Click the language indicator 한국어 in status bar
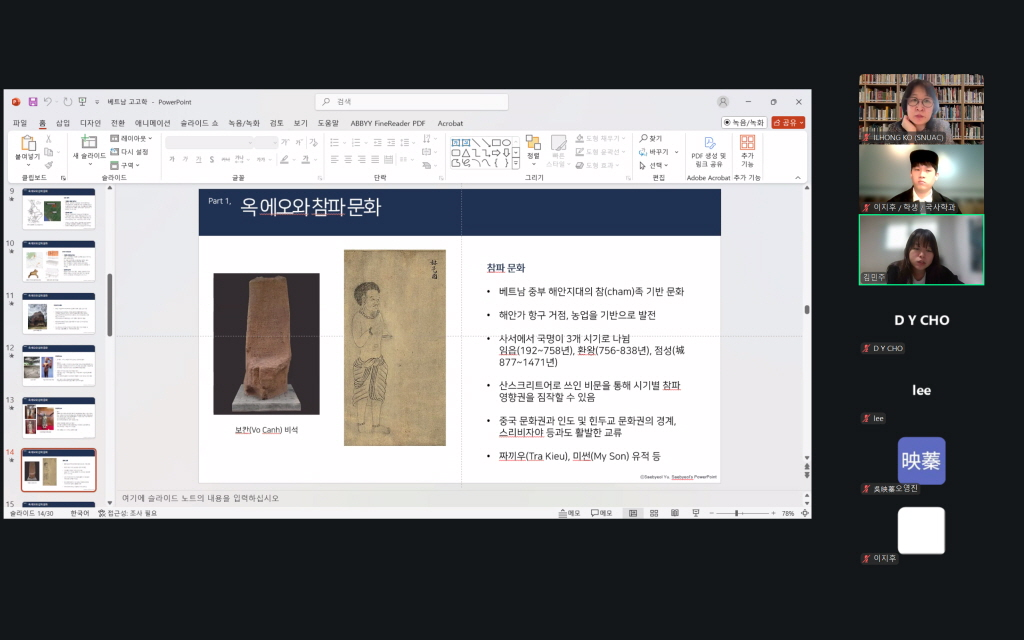The height and width of the screenshot is (640, 1024). coord(80,513)
